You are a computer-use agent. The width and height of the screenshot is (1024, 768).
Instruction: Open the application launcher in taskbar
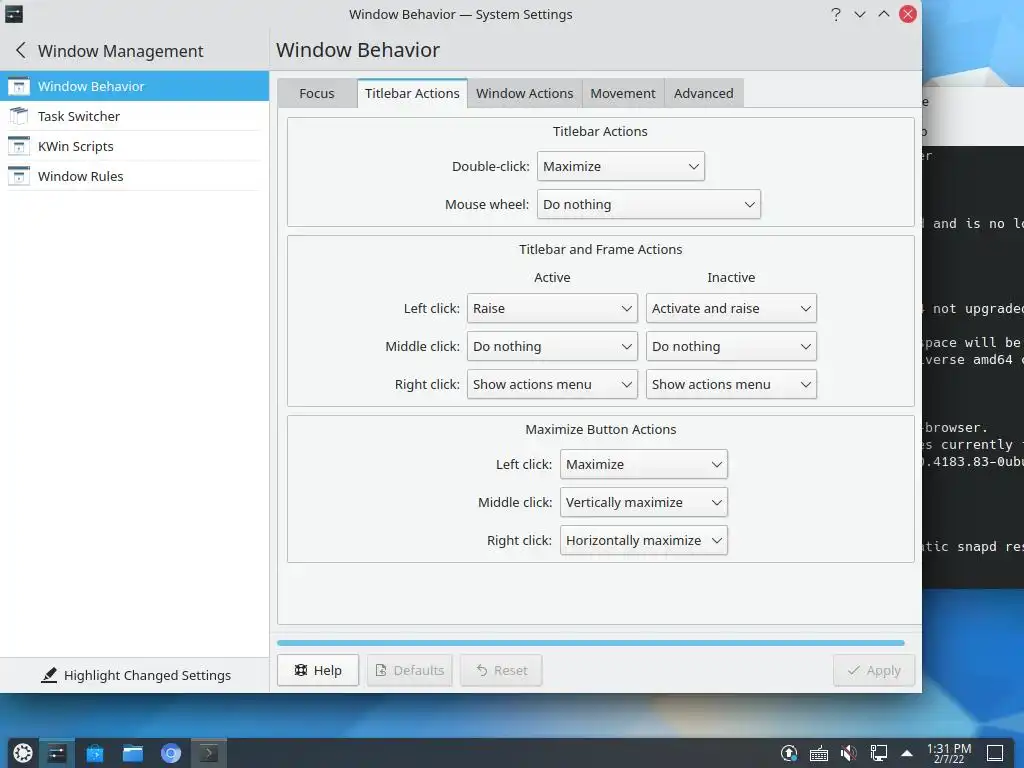[x=22, y=754]
